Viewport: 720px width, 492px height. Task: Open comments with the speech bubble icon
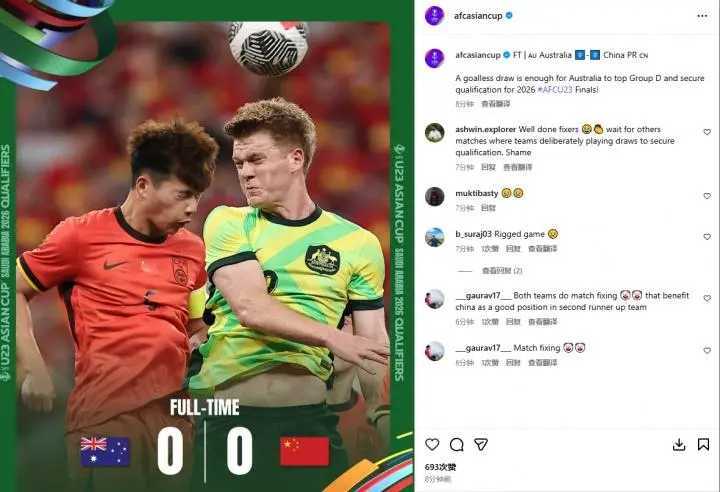pyautogui.click(x=456, y=444)
